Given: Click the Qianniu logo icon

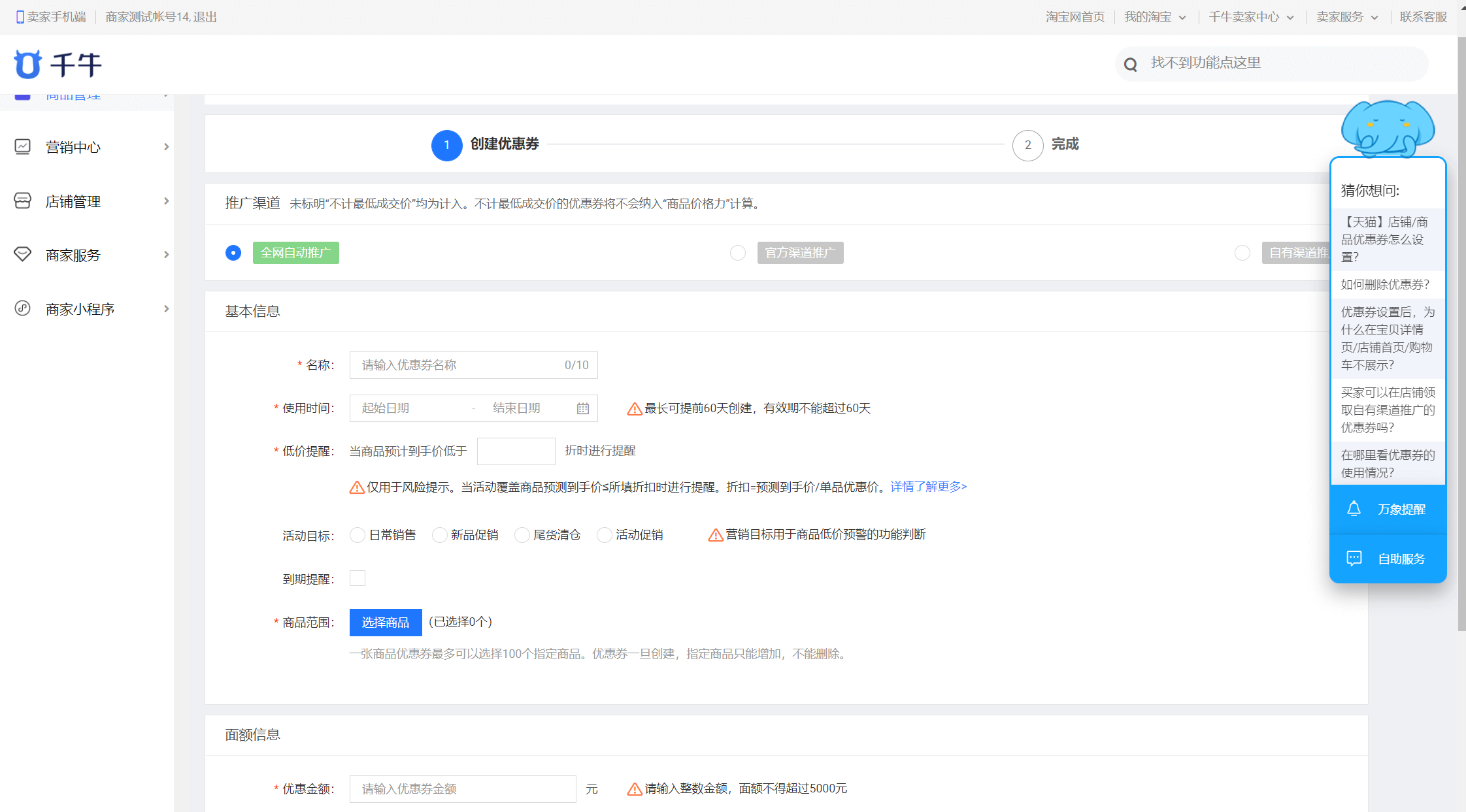Looking at the screenshot, I should [x=27, y=64].
